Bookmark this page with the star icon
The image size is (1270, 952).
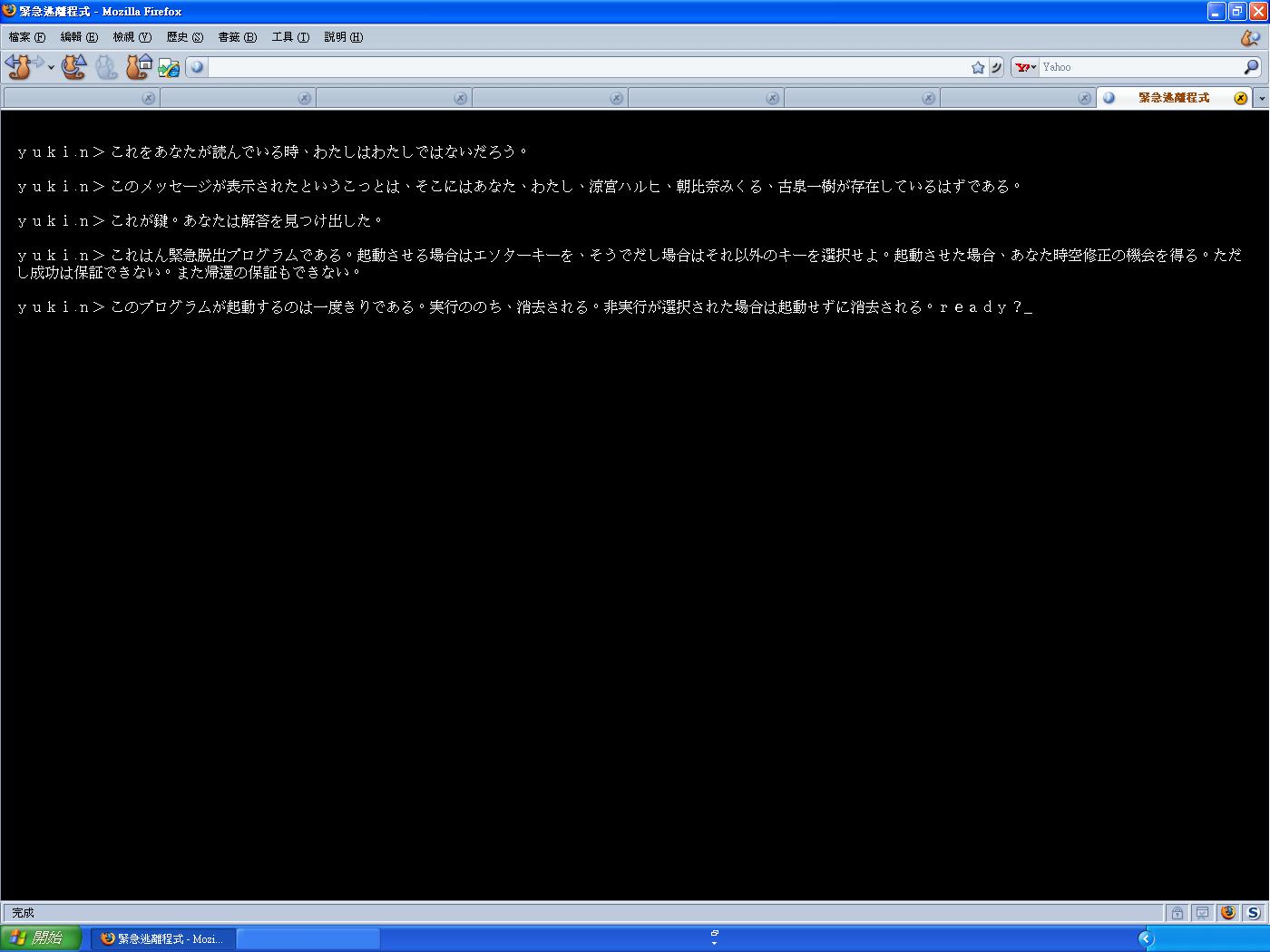978,67
